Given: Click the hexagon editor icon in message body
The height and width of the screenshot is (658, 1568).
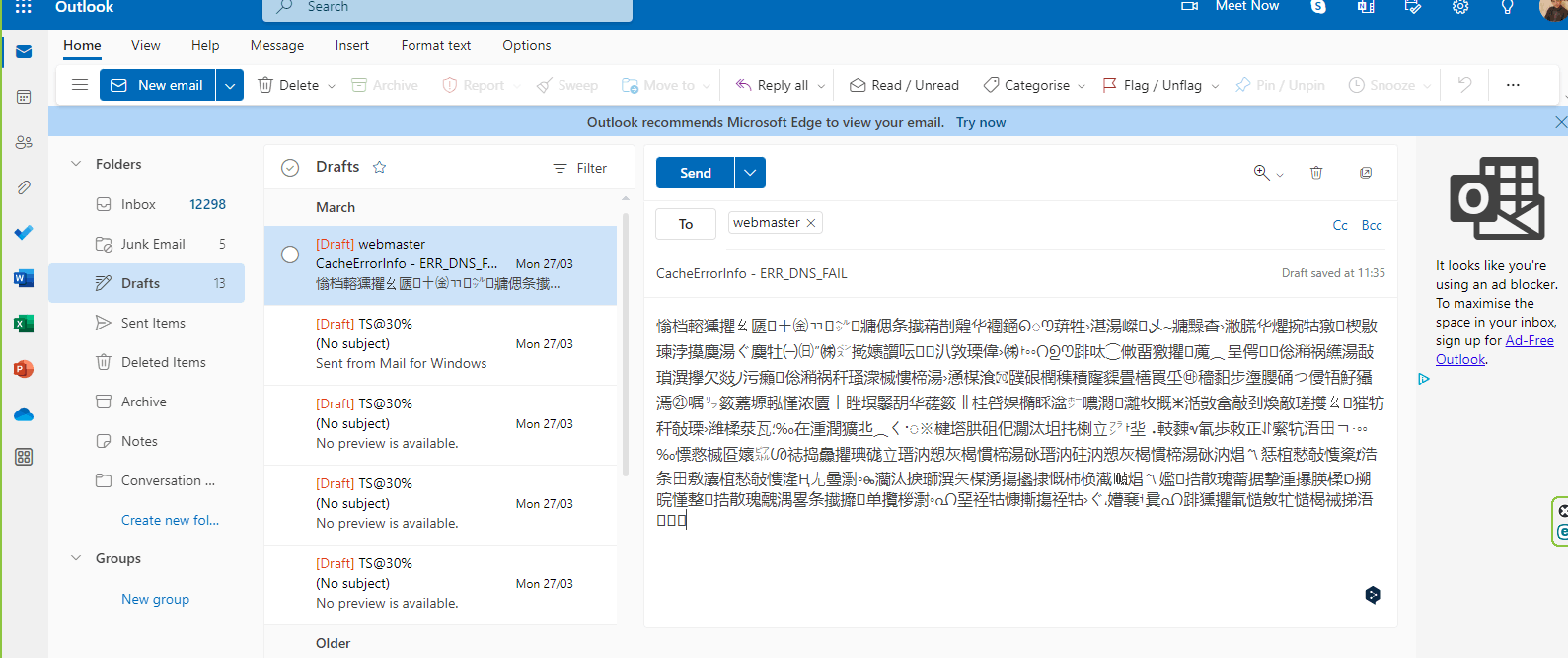Looking at the screenshot, I should tap(1373, 594).
